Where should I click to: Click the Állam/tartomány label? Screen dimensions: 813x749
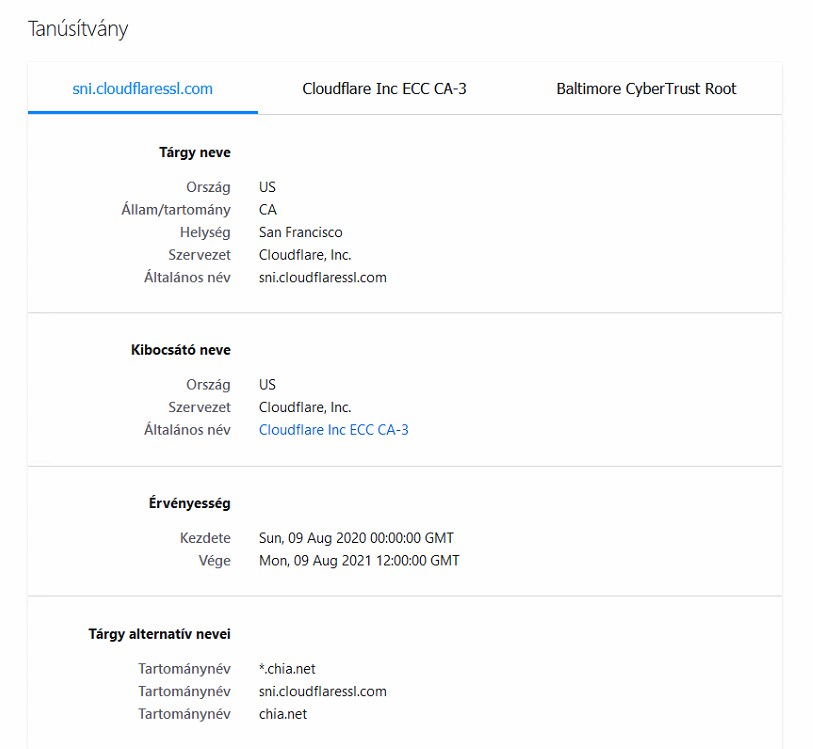(176, 209)
